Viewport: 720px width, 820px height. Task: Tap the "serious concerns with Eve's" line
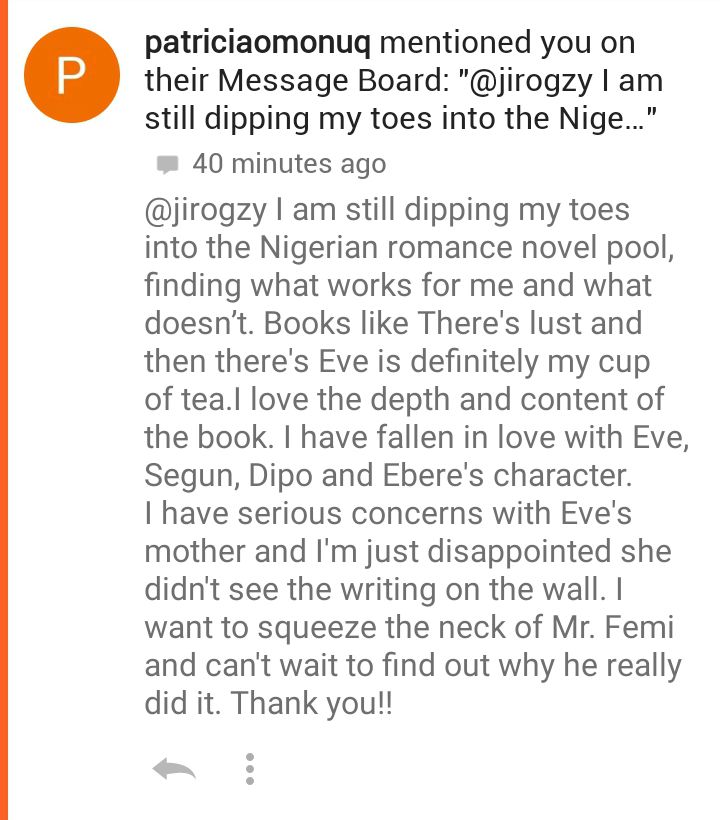[388, 514]
